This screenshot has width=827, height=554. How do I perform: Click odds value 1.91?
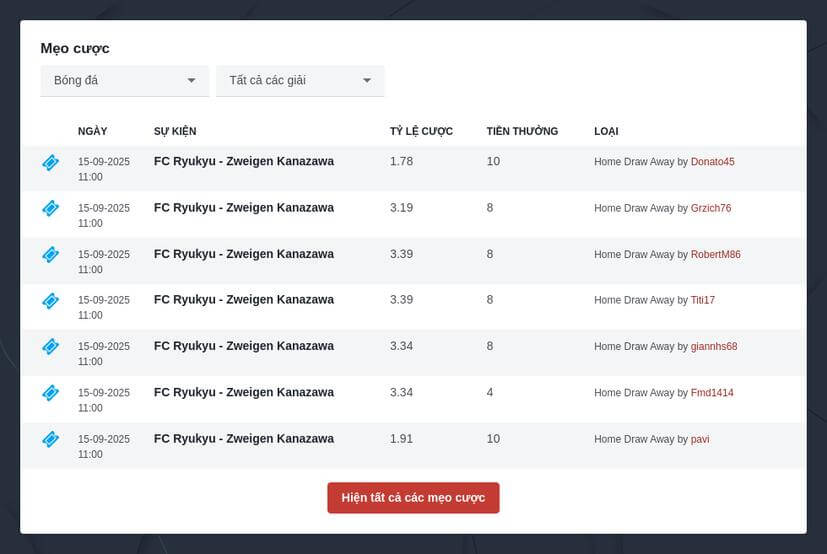(401, 439)
